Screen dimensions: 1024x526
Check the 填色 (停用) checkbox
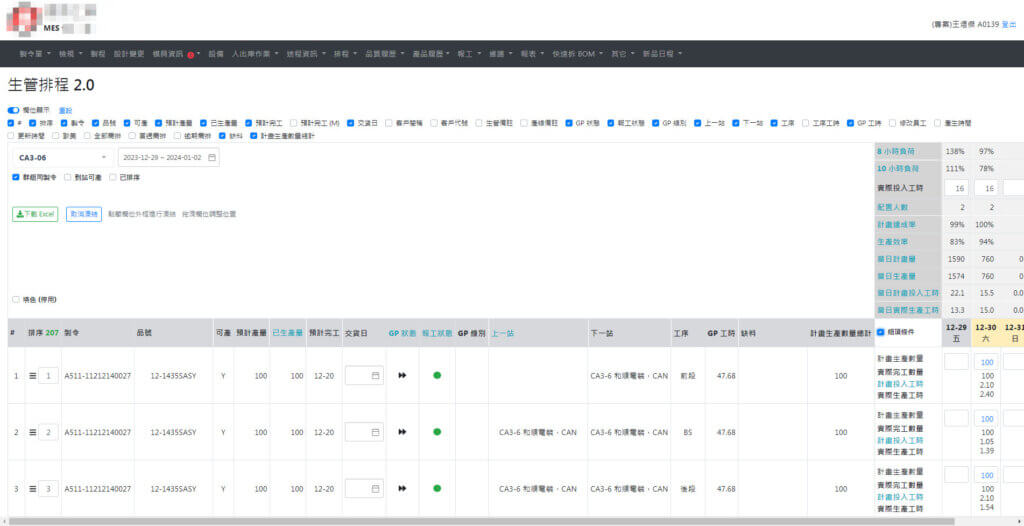click(15, 299)
